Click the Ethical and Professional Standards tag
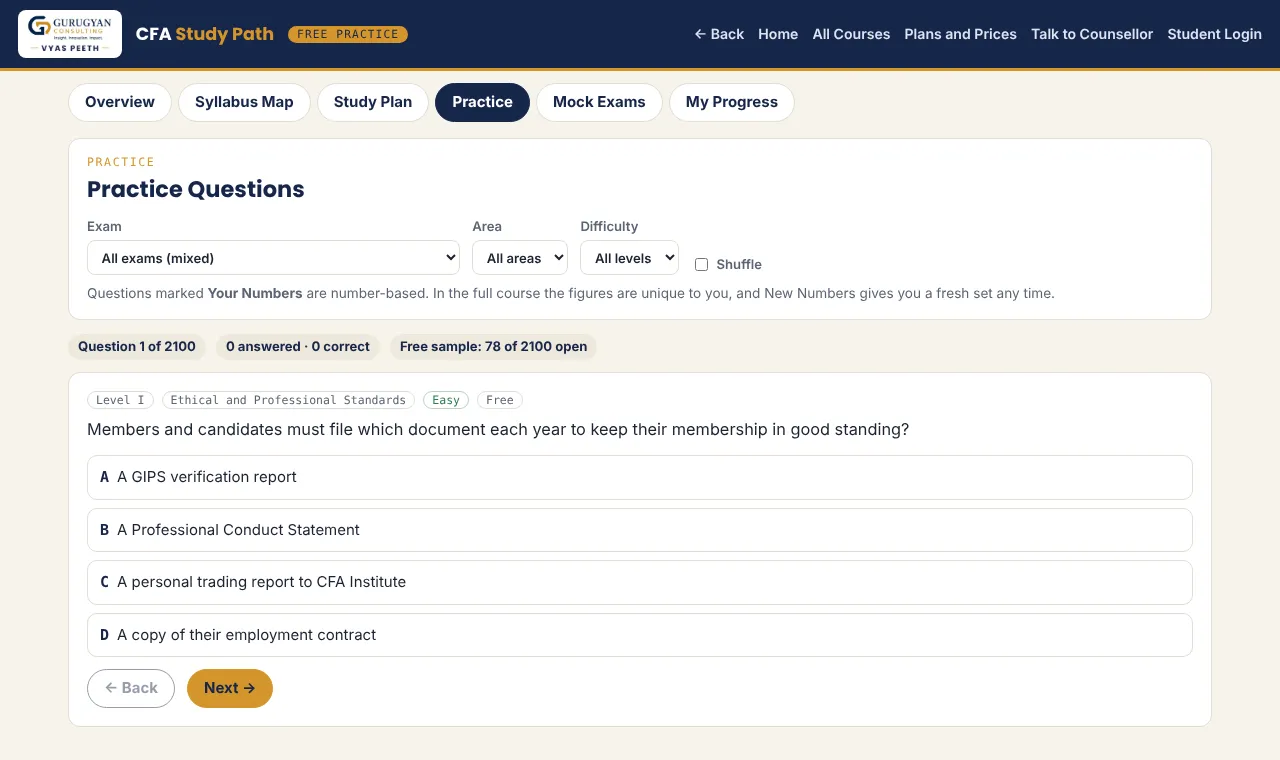 pos(288,400)
